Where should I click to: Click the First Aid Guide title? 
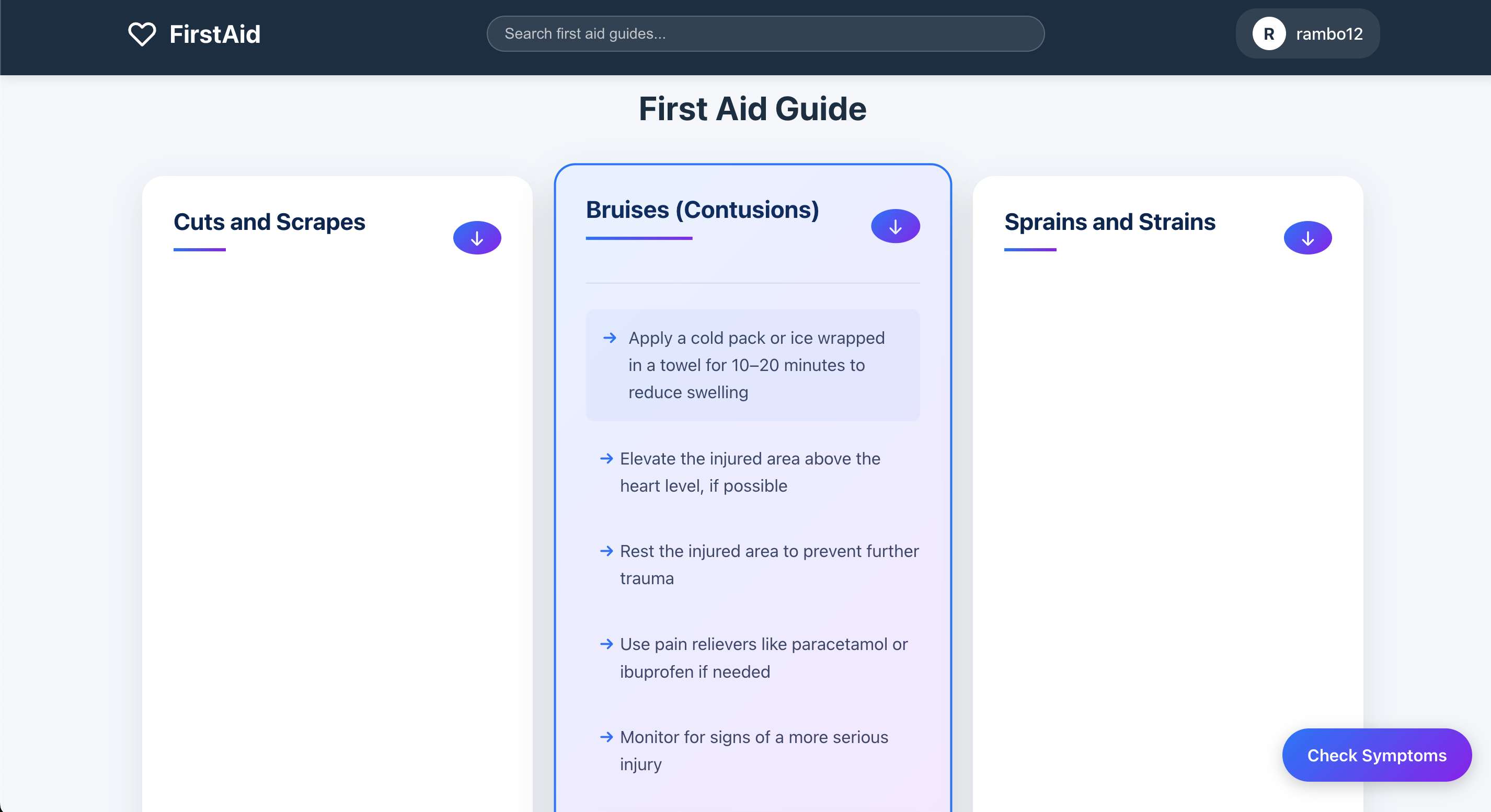tap(752, 109)
